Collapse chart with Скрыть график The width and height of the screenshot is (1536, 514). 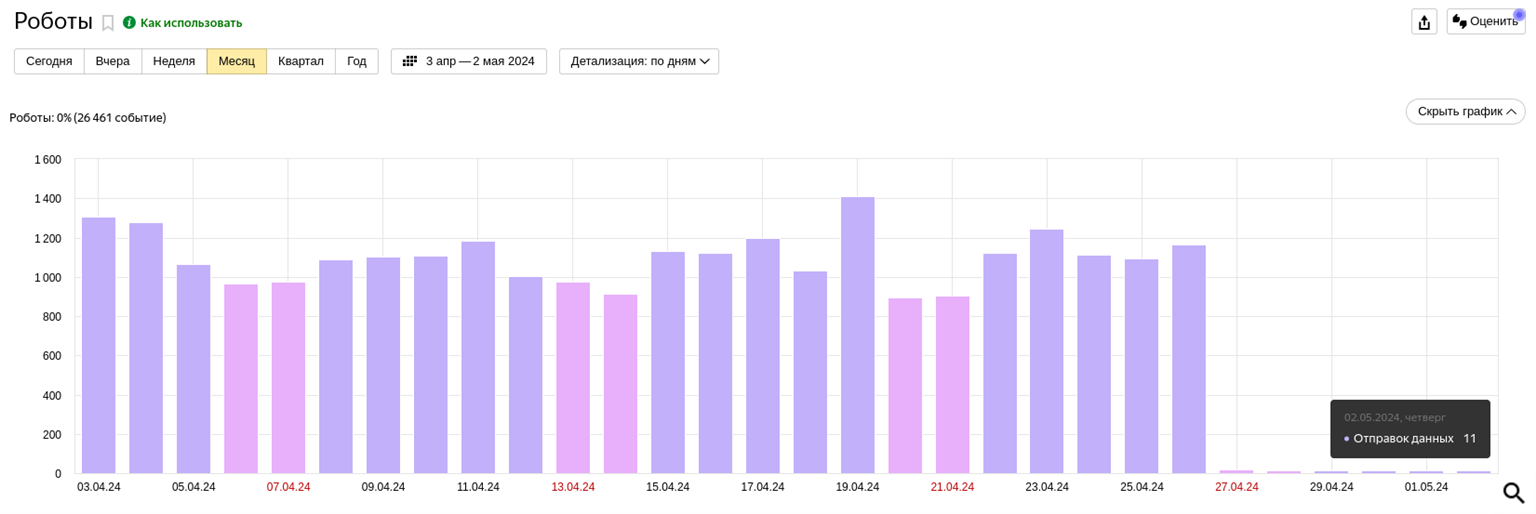click(1465, 111)
